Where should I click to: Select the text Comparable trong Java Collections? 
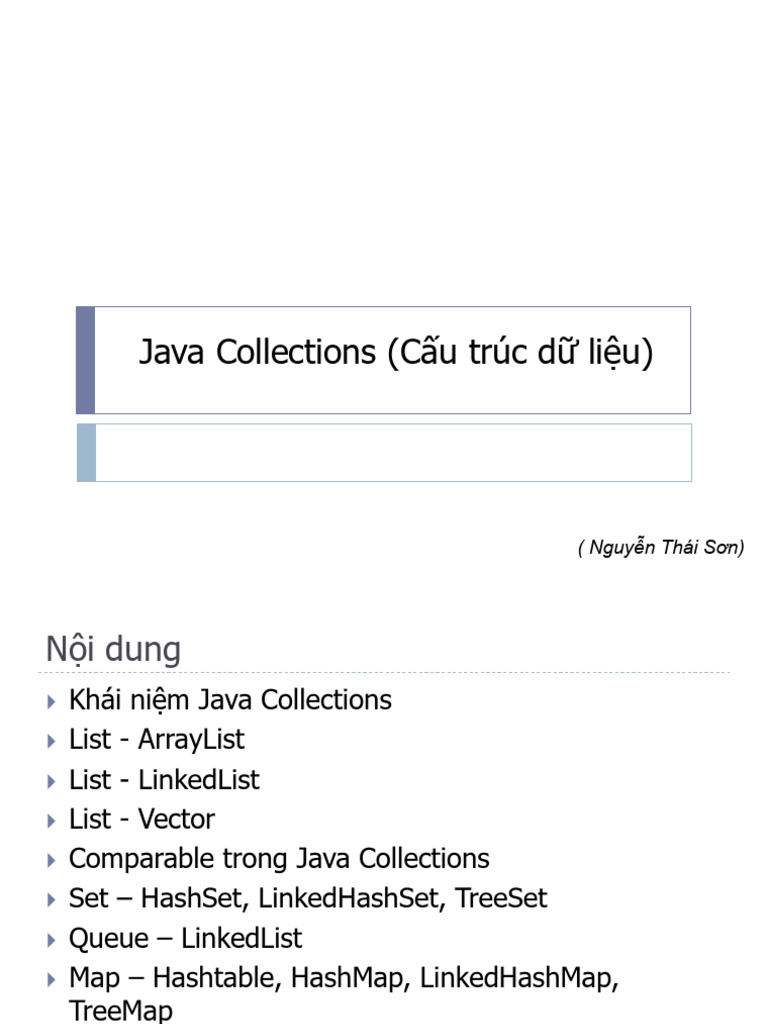click(x=279, y=859)
